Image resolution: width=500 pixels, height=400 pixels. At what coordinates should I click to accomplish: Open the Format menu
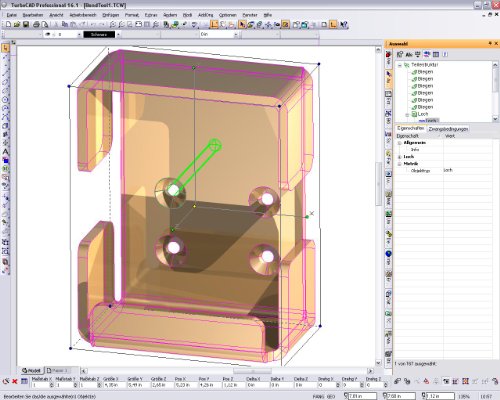[132, 15]
